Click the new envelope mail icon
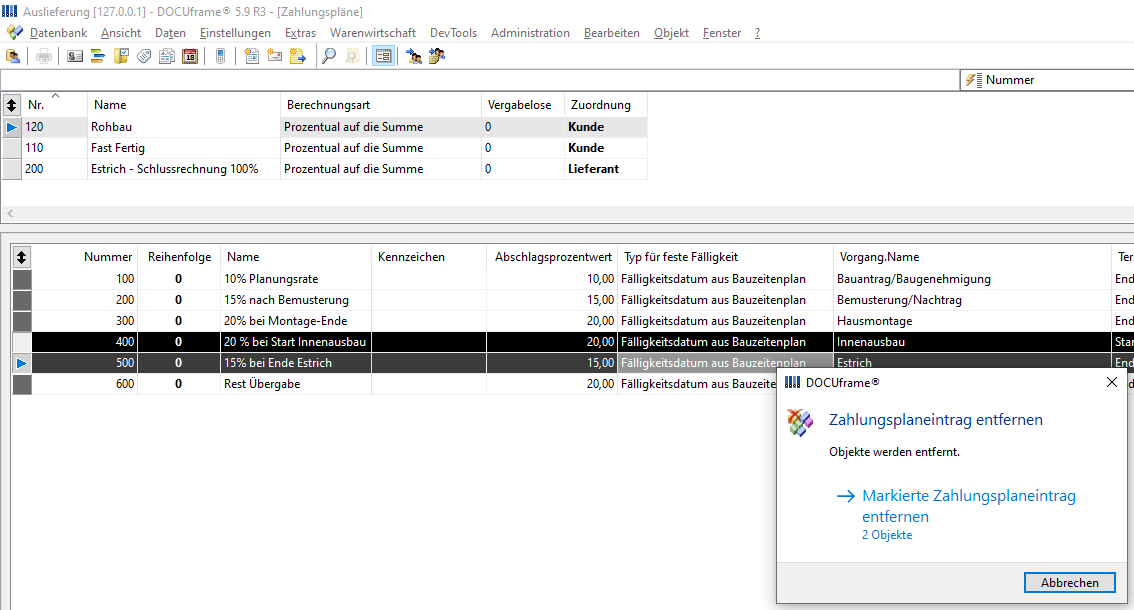The width and height of the screenshot is (1134, 610). tap(274, 56)
